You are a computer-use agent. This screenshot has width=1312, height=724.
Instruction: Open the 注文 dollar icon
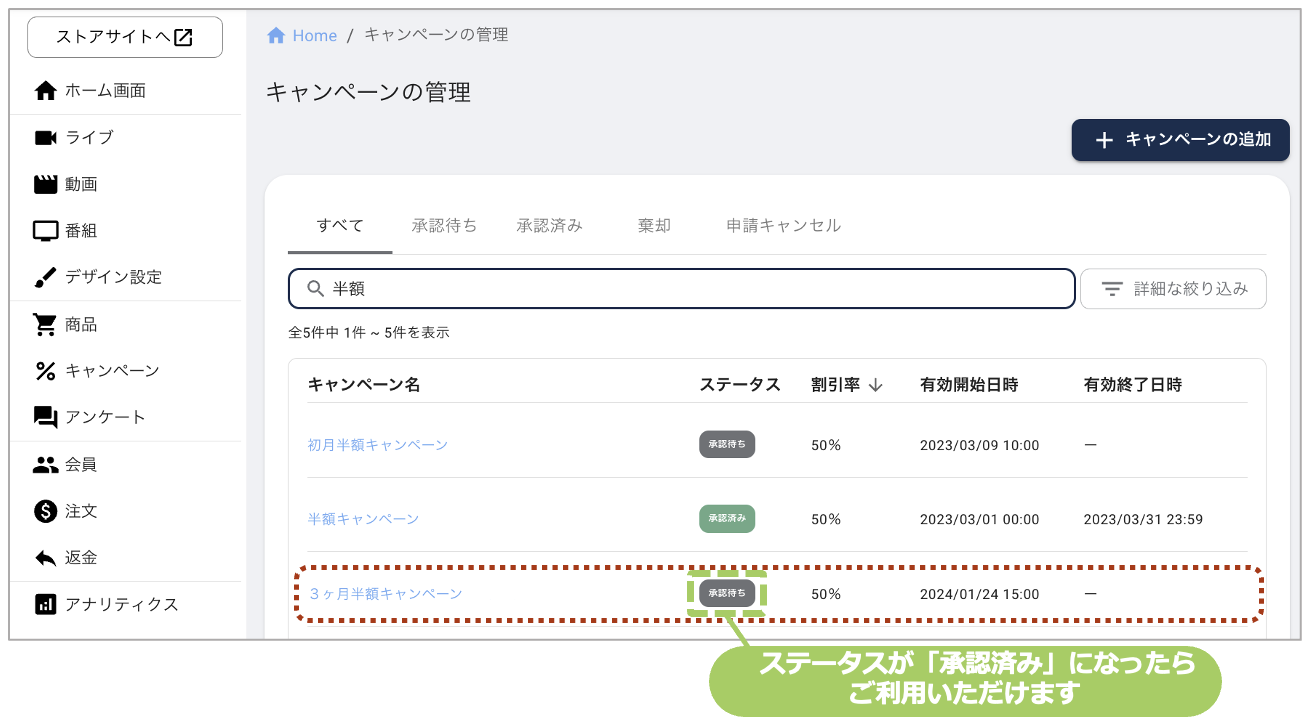45,511
